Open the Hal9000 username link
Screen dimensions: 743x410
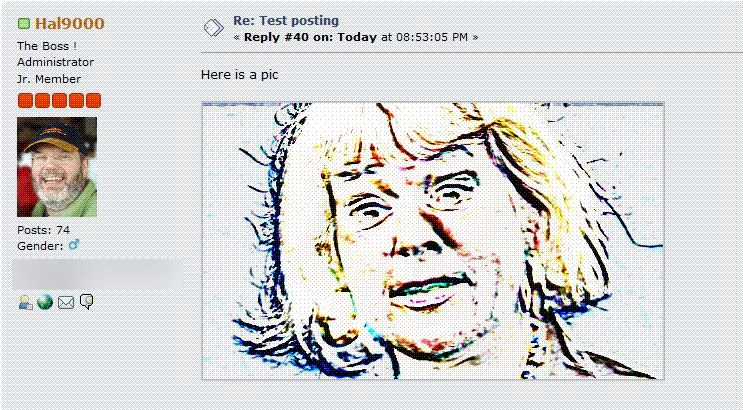point(70,23)
